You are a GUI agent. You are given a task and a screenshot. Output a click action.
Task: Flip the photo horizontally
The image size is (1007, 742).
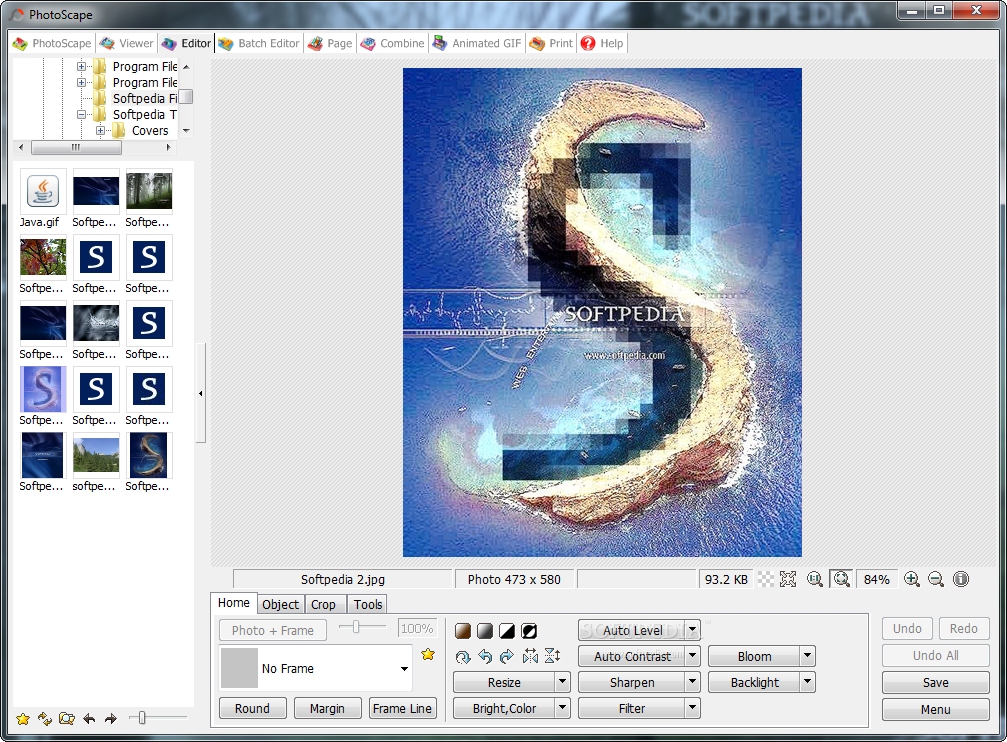point(530,657)
